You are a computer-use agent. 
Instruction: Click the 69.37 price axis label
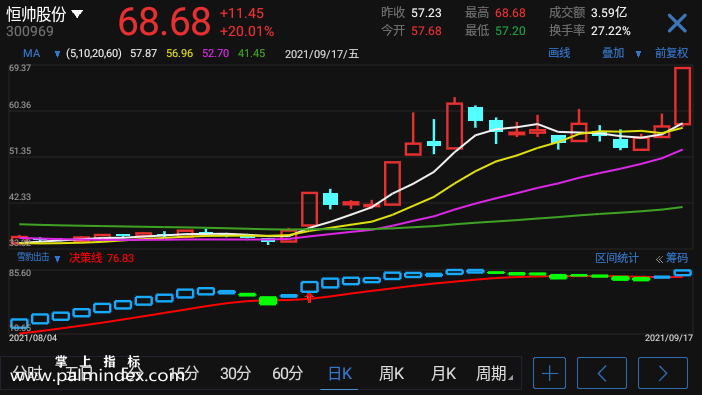pos(20,68)
